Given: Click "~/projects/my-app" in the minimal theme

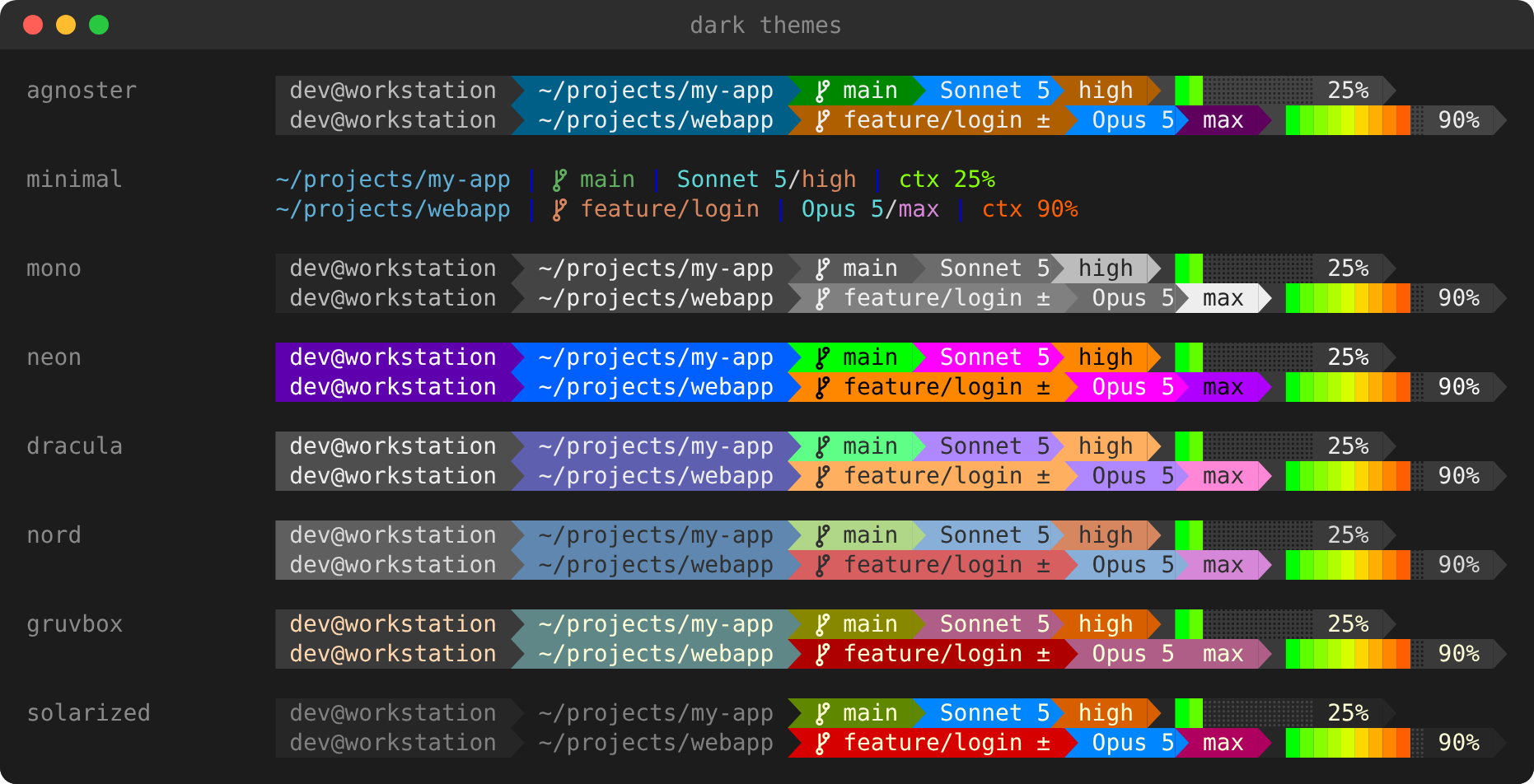Looking at the screenshot, I should [393, 180].
